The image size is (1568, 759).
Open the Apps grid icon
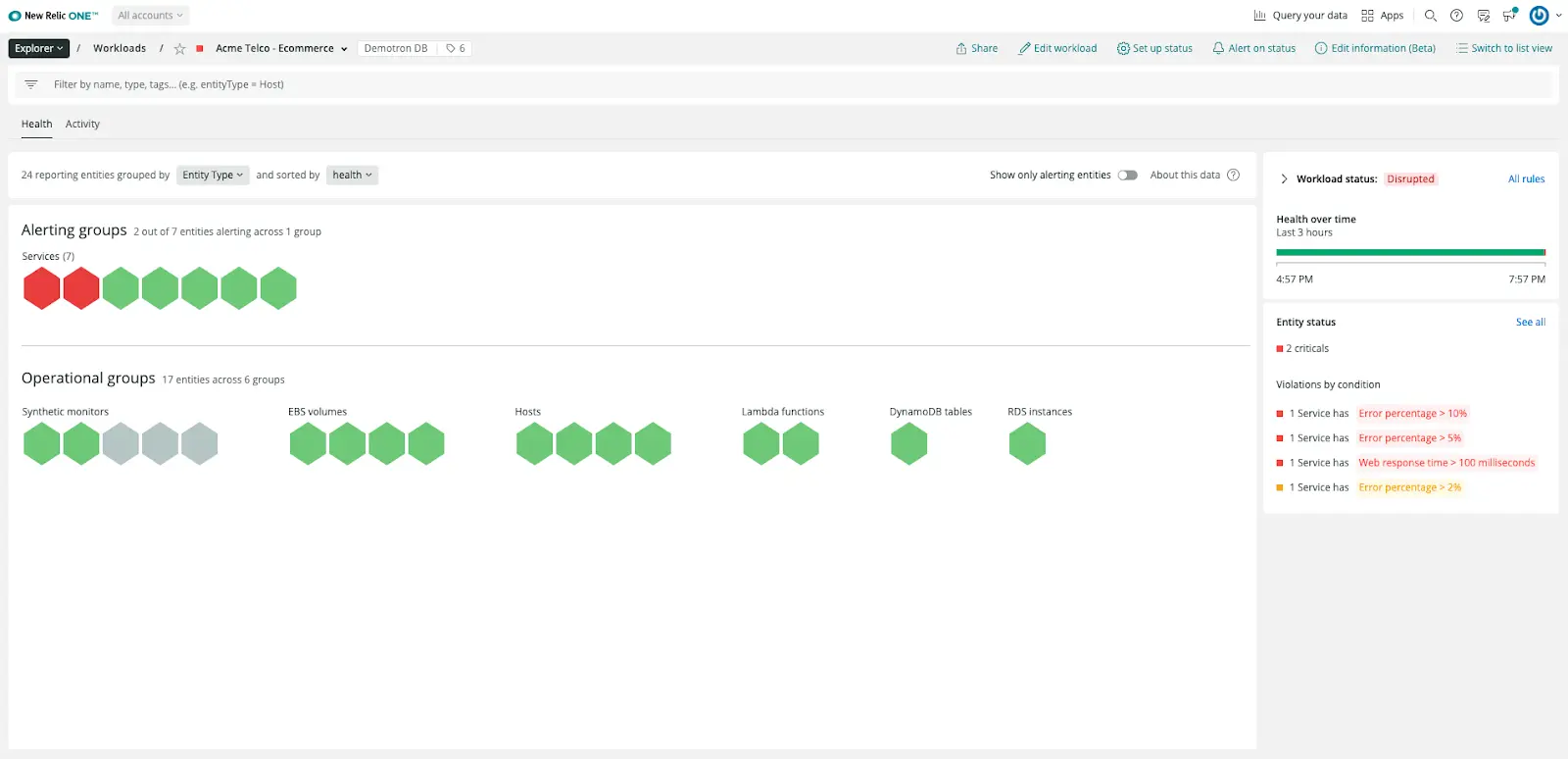click(x=1367, y=16)
